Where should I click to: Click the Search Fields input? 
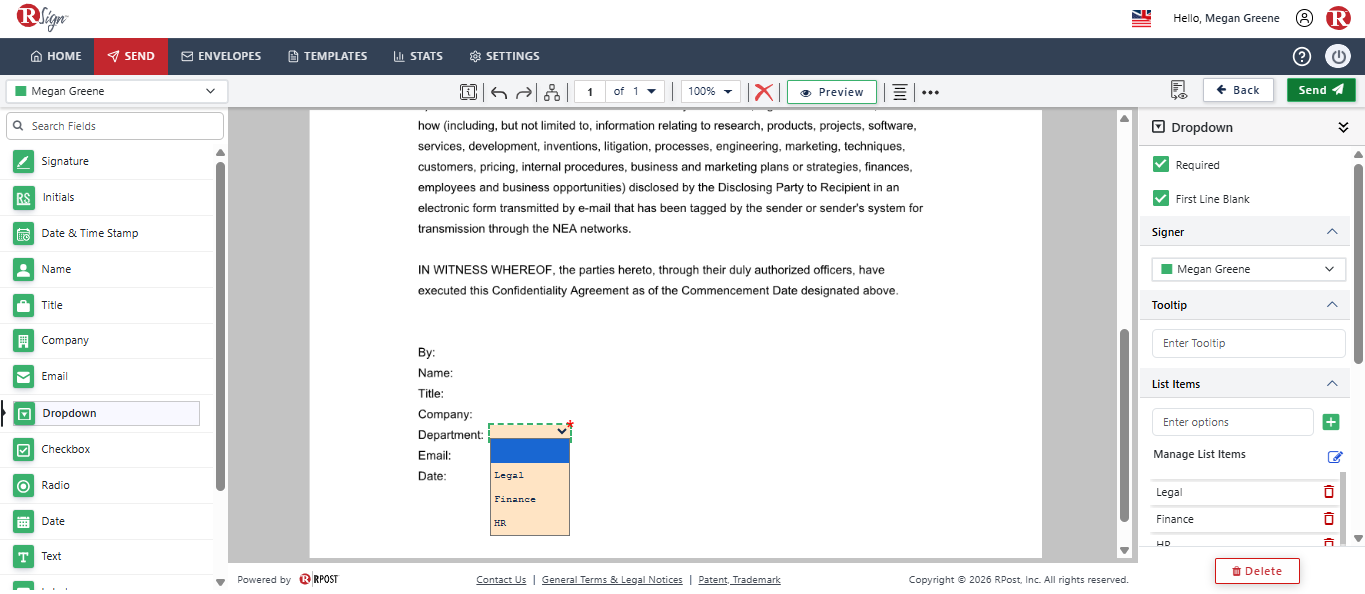115,126
